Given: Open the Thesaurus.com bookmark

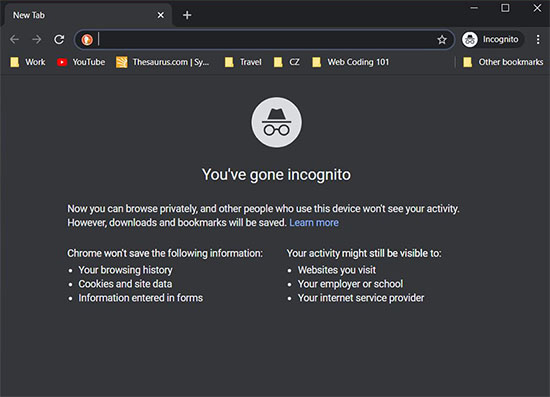Looking at the screenshot, I should tap(163, 62).
